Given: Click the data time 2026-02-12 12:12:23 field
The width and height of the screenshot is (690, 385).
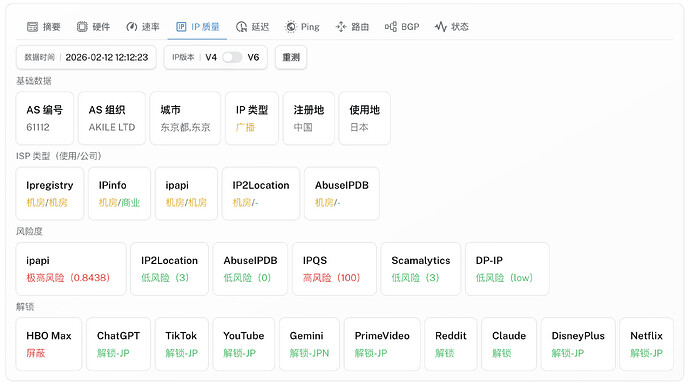Looking at the screenshot, I should 86,57.
